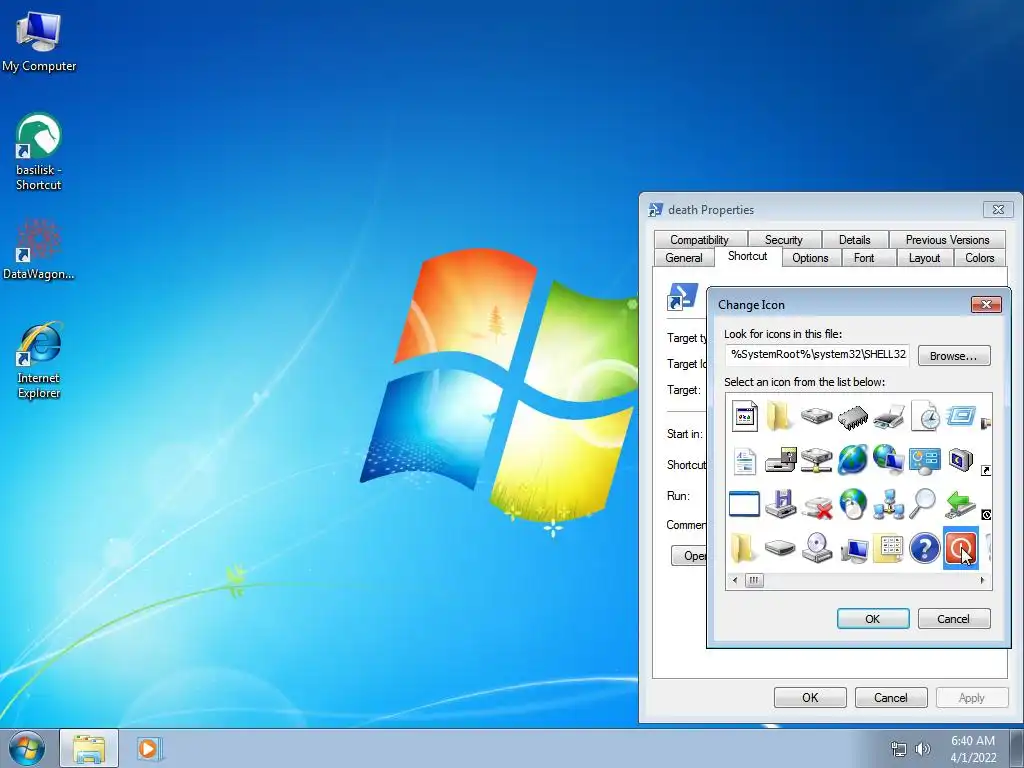Cancel the Change Icon dialog
Screen dimensions: 1024x768
tap(953, 618)
